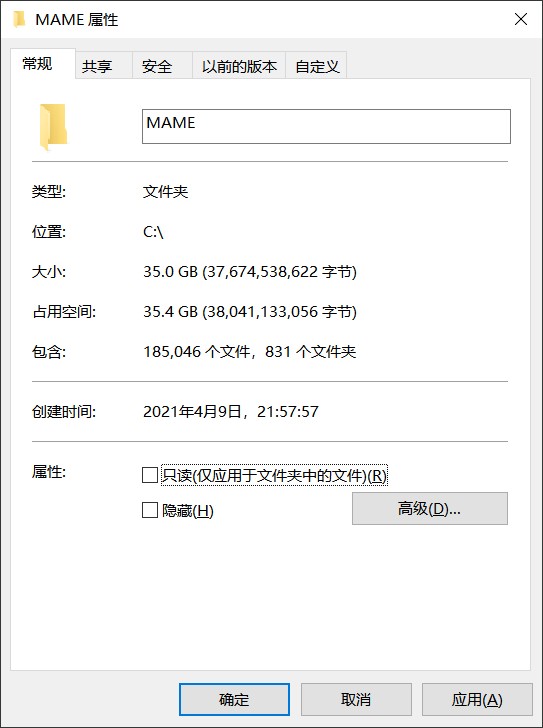This screenshot has height=728, width=543.
Task: Click the creation date 2021年4月9日
Action: point(231,411)
